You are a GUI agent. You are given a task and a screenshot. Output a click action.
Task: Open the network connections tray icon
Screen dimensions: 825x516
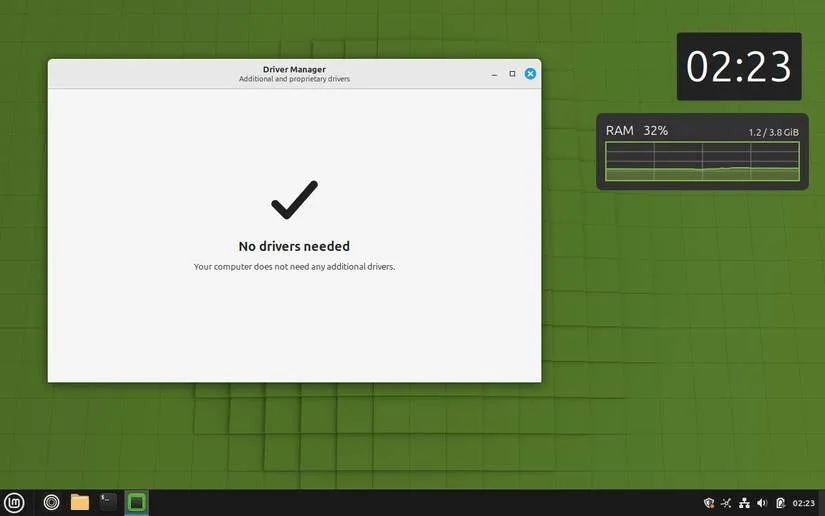point(744,503)
